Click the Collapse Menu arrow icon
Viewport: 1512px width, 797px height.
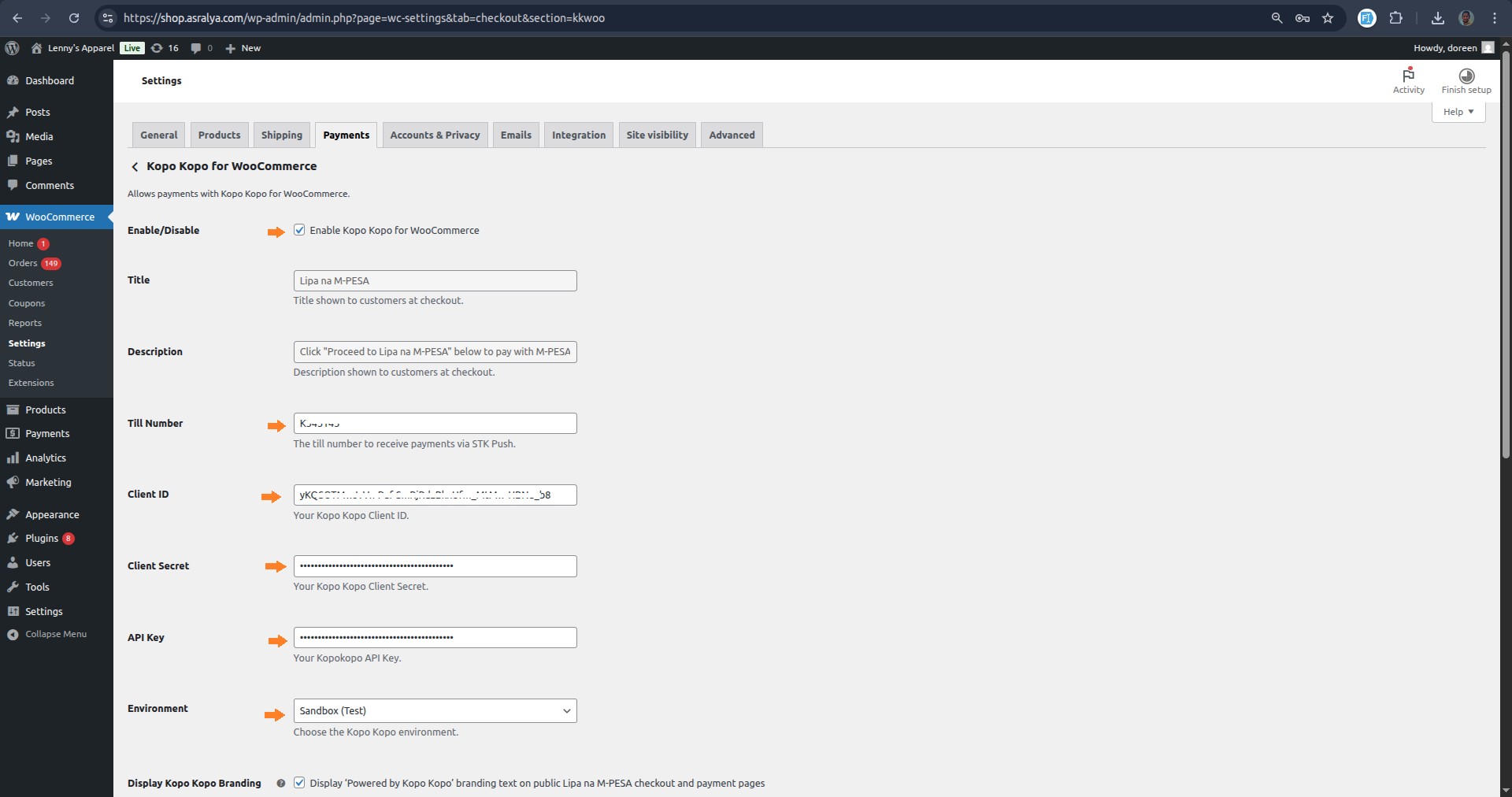click(x=13, y=633)
